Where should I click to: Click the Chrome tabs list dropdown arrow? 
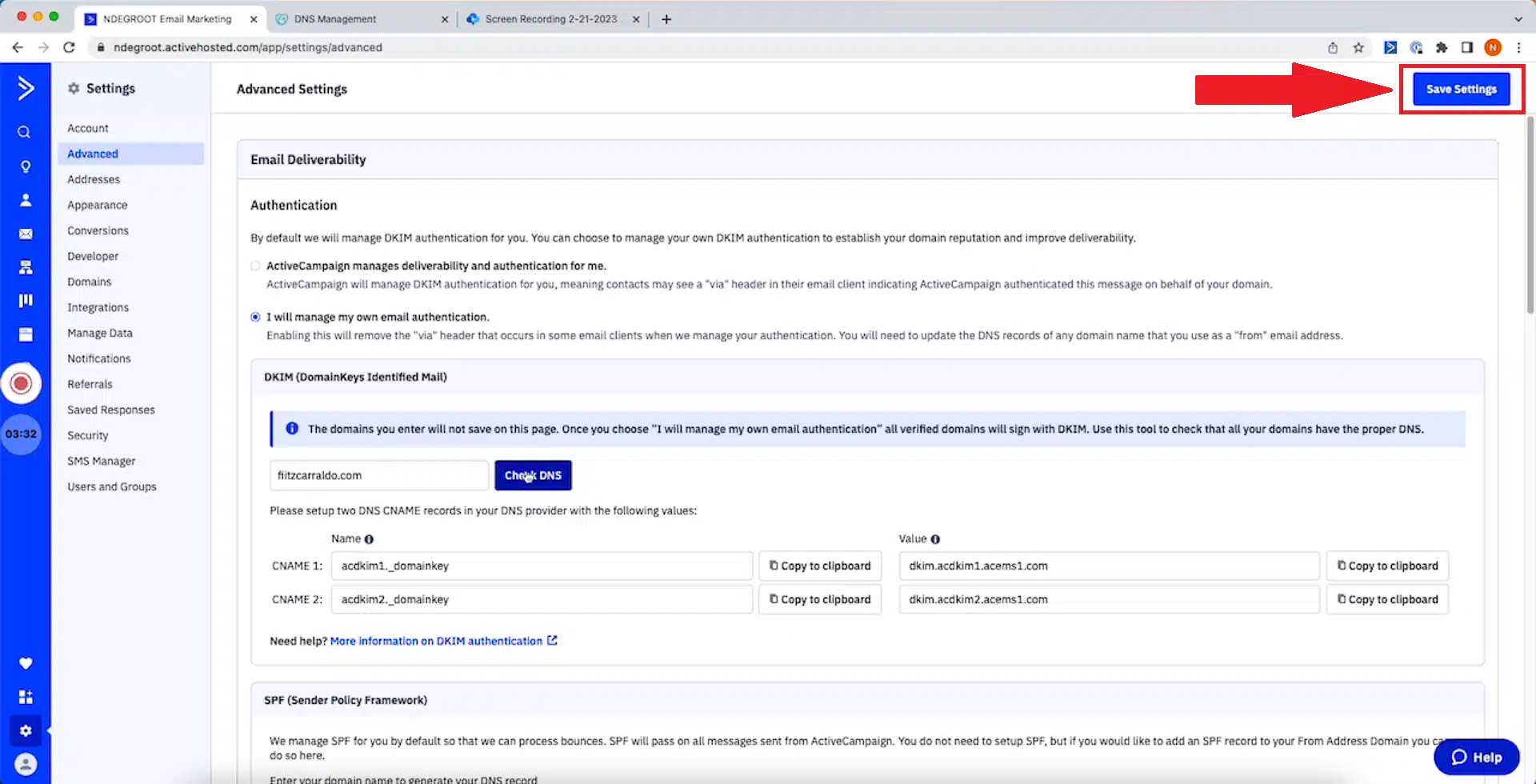[x=1518, y=18]
